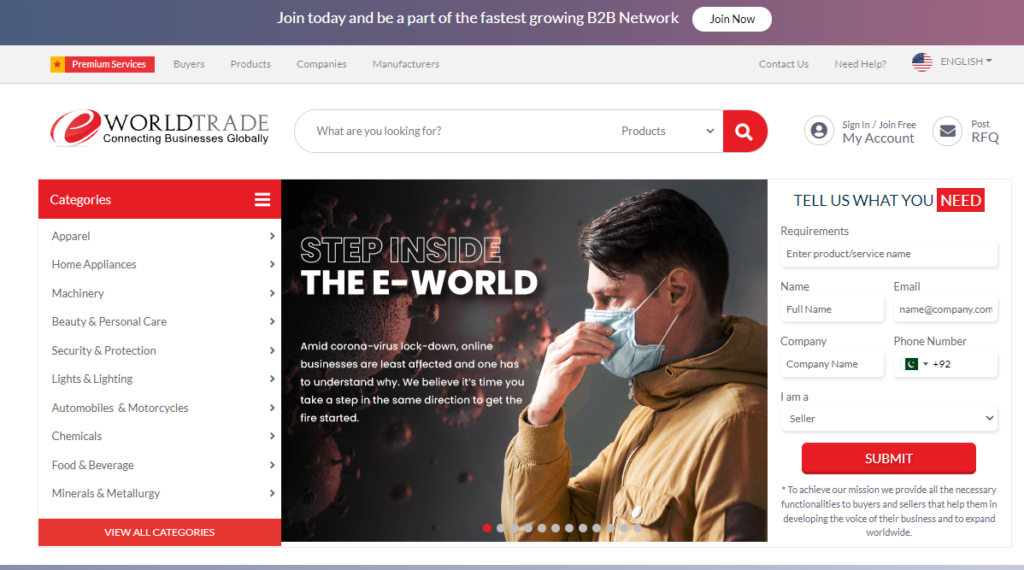Click View All Categories button

[159, 532]
